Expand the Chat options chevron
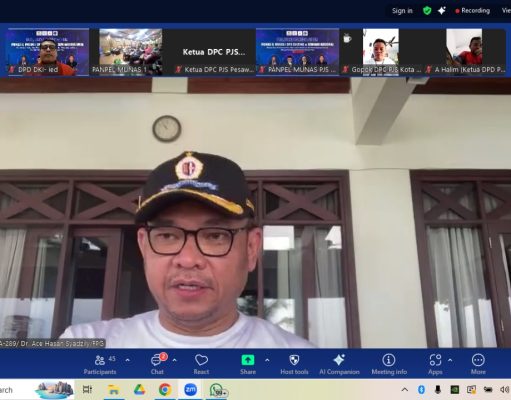The height and width of the screenshot is (400, 511). tap(174, 360)
